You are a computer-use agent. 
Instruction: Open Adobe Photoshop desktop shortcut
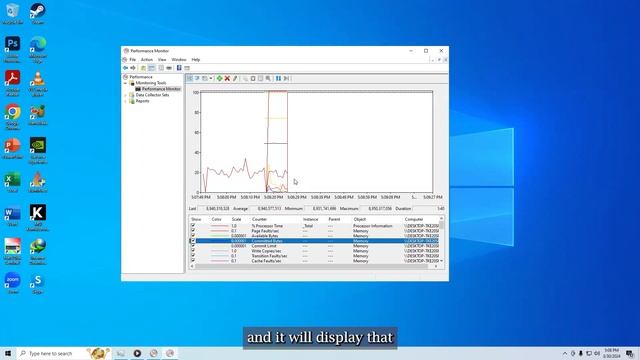(12, 49)
